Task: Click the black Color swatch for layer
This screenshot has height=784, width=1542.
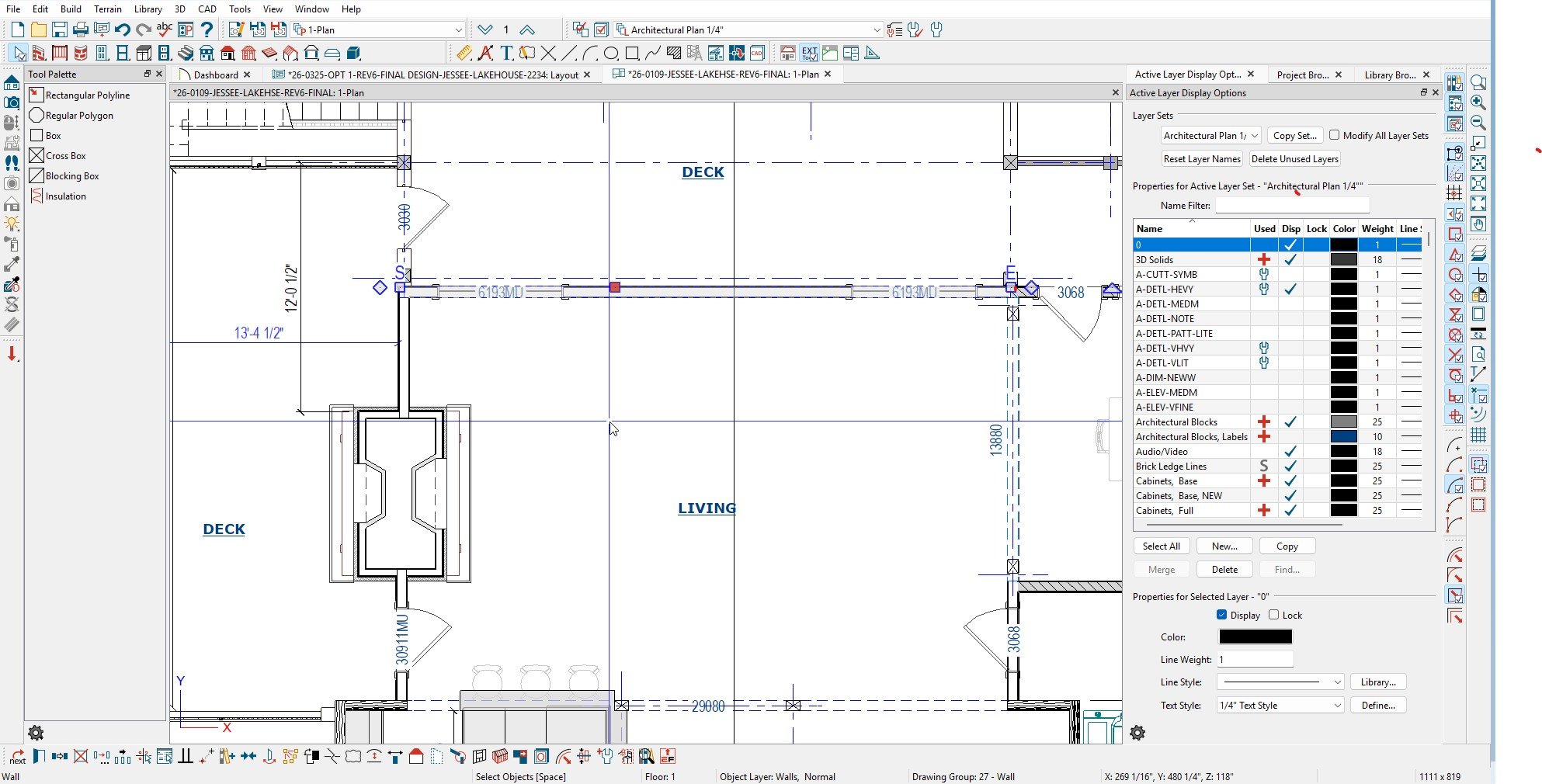Action: 1255,637
